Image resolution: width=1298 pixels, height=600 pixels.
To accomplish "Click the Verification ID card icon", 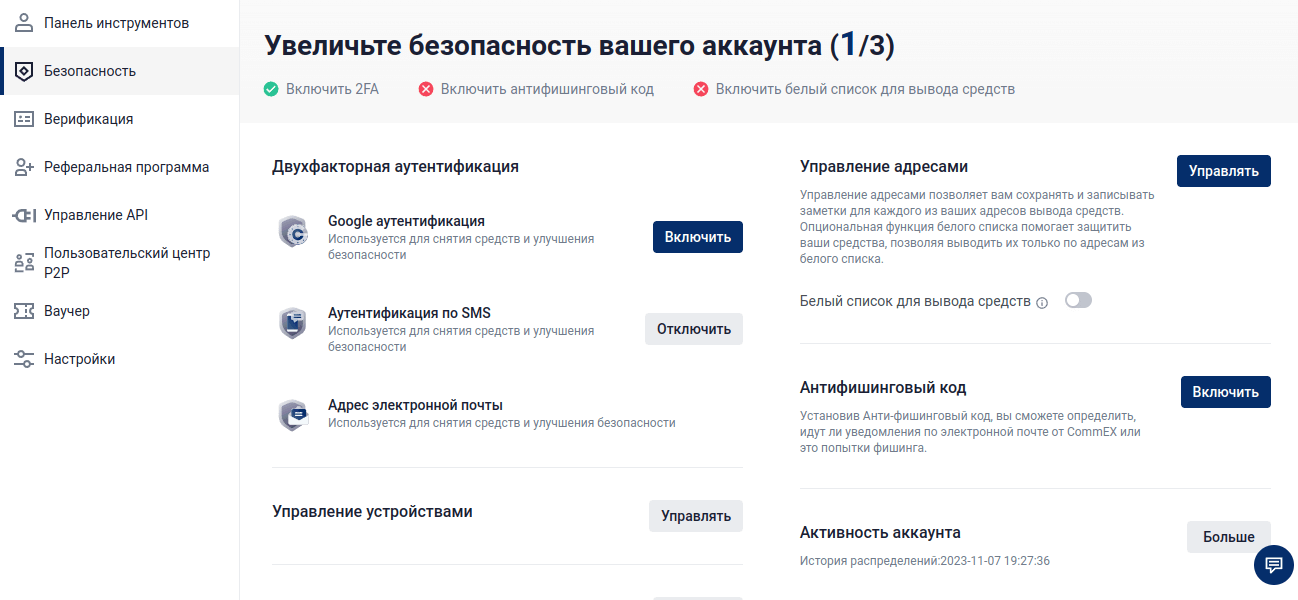I will tap(24, 119).
